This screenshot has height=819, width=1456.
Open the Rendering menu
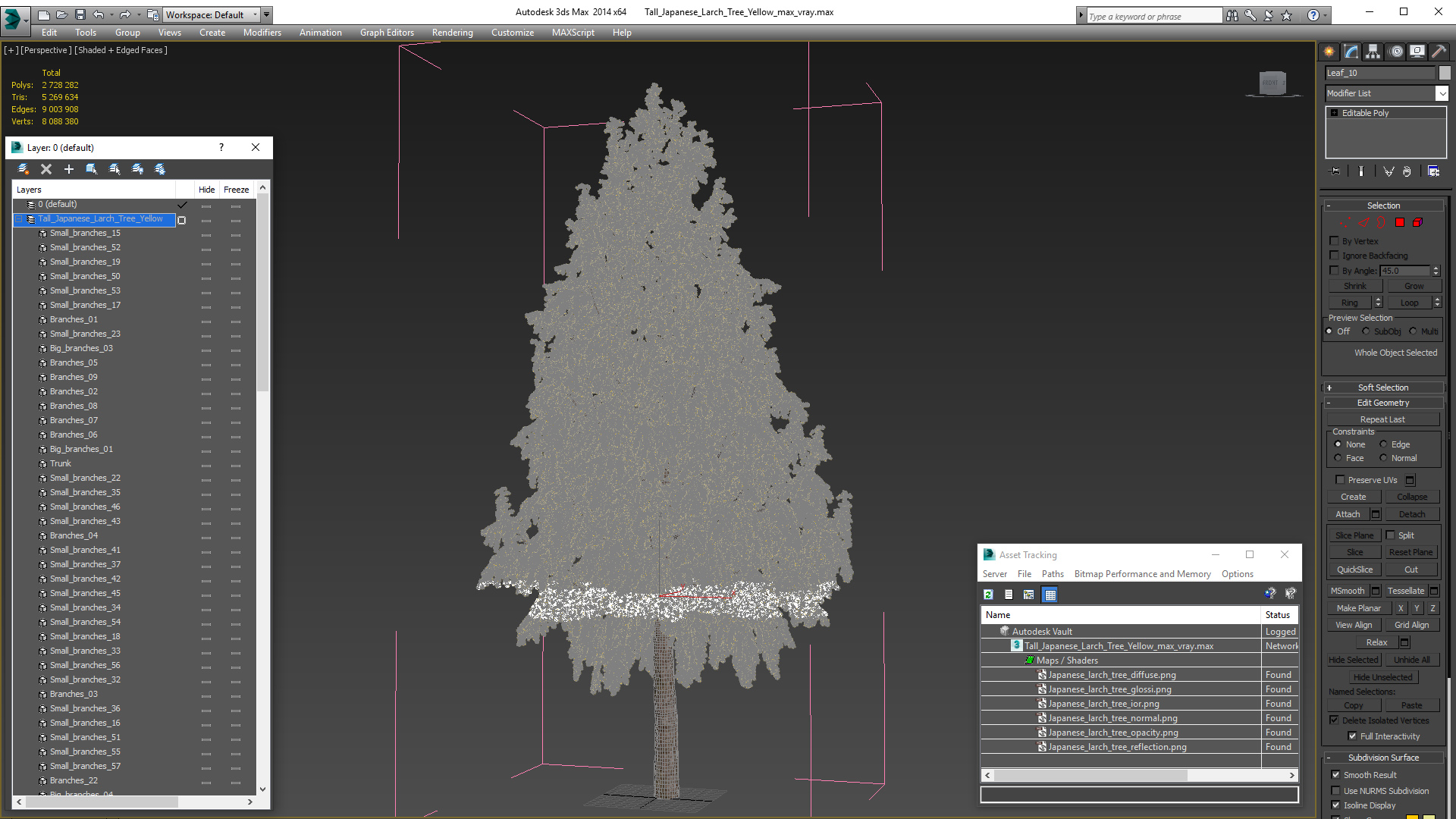[452, 33]
